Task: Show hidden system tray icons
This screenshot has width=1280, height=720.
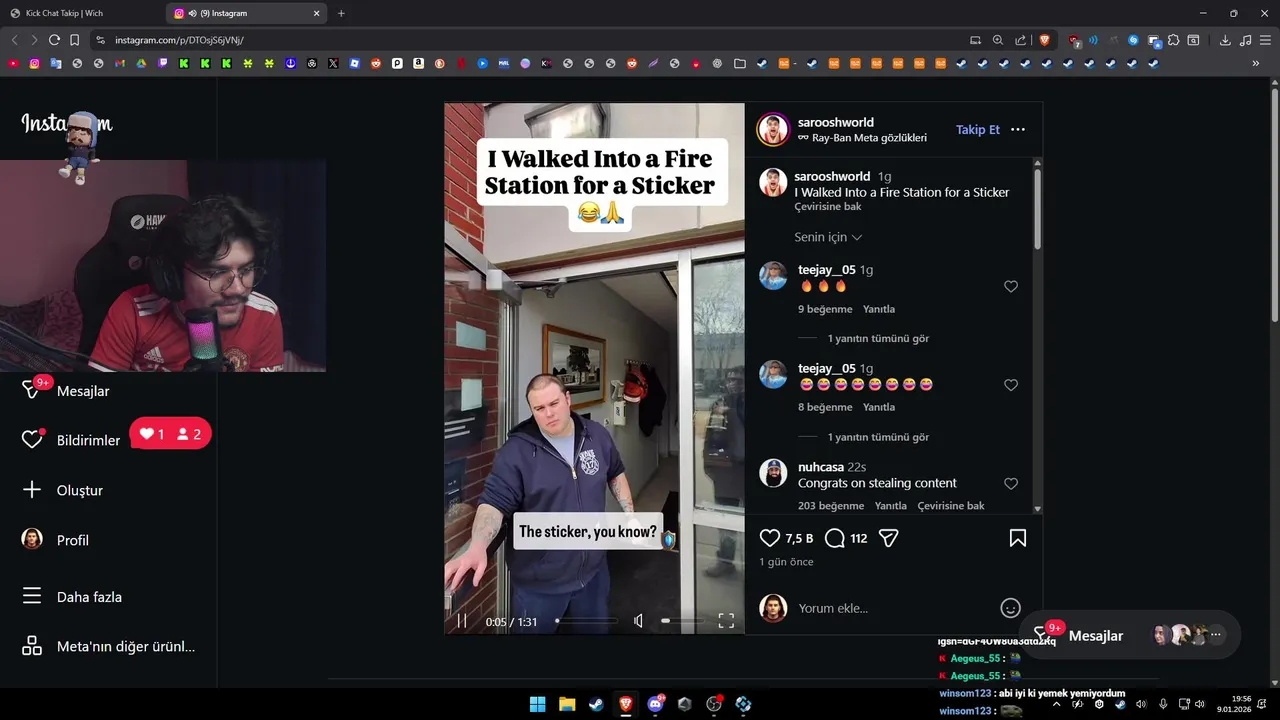Action: pos(1055,704)
